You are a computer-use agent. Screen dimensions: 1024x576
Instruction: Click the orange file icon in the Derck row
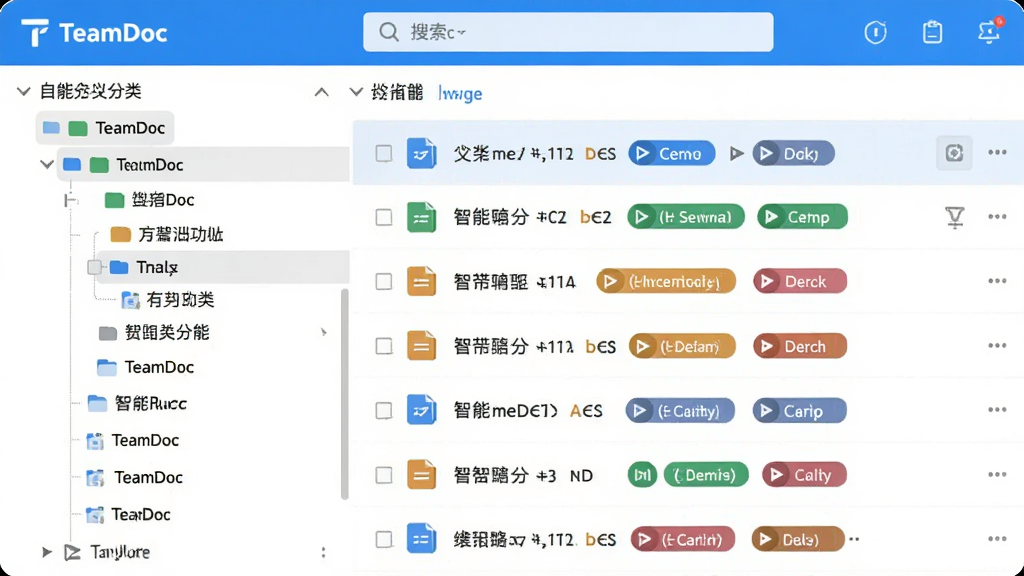(x=421, y=281)
